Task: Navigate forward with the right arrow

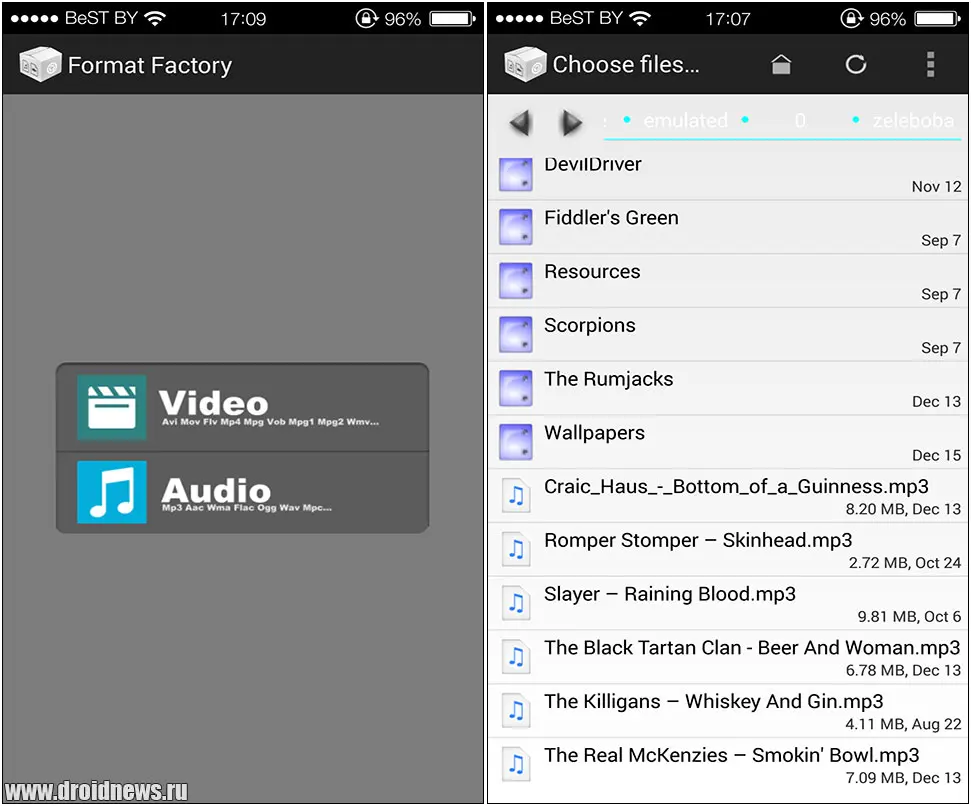Action: click(x=571, y=122)
